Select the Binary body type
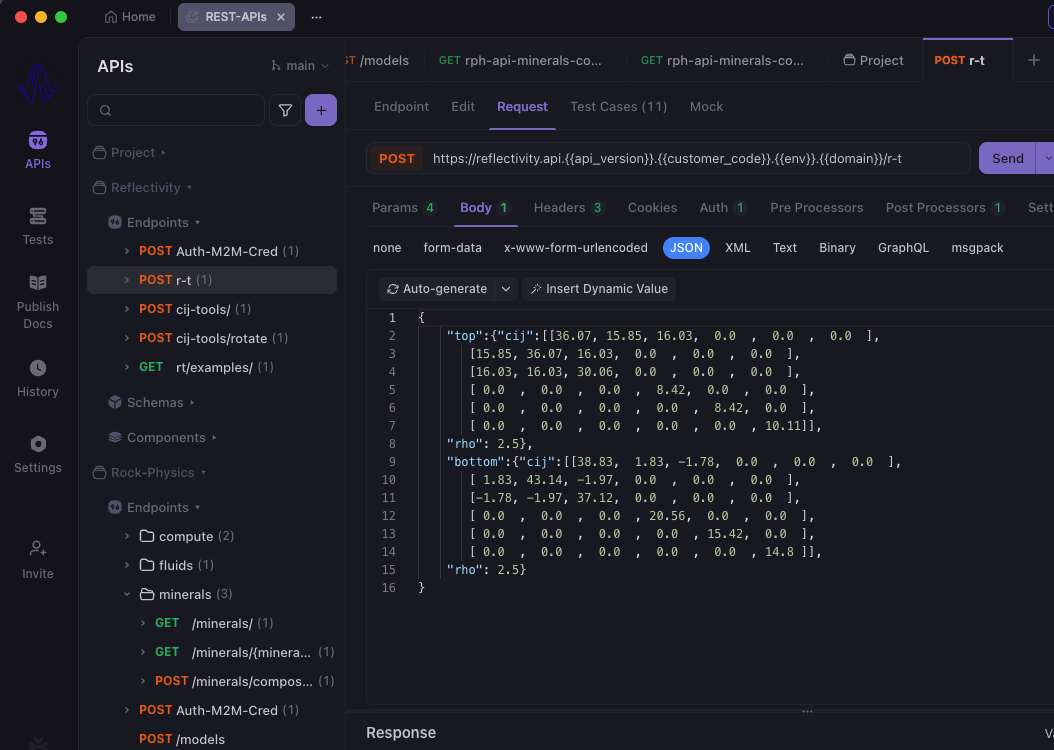The width and height of the screenshot is (1054, 750). click(837, 248)
